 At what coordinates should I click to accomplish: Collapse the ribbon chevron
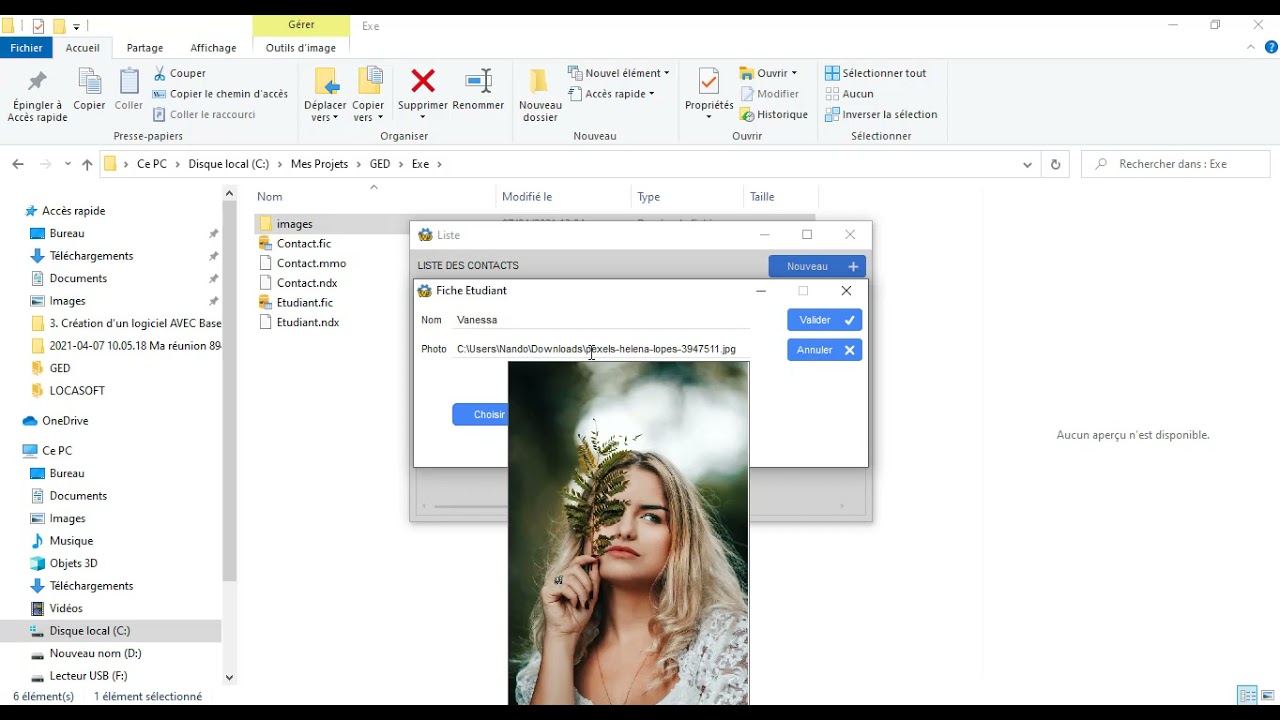point(1251,47)
